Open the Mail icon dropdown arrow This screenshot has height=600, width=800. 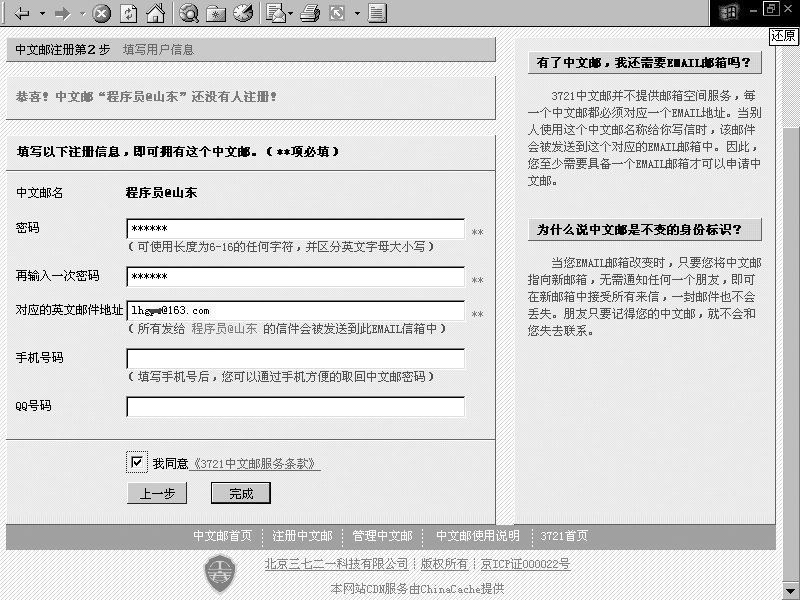(290, 13)
